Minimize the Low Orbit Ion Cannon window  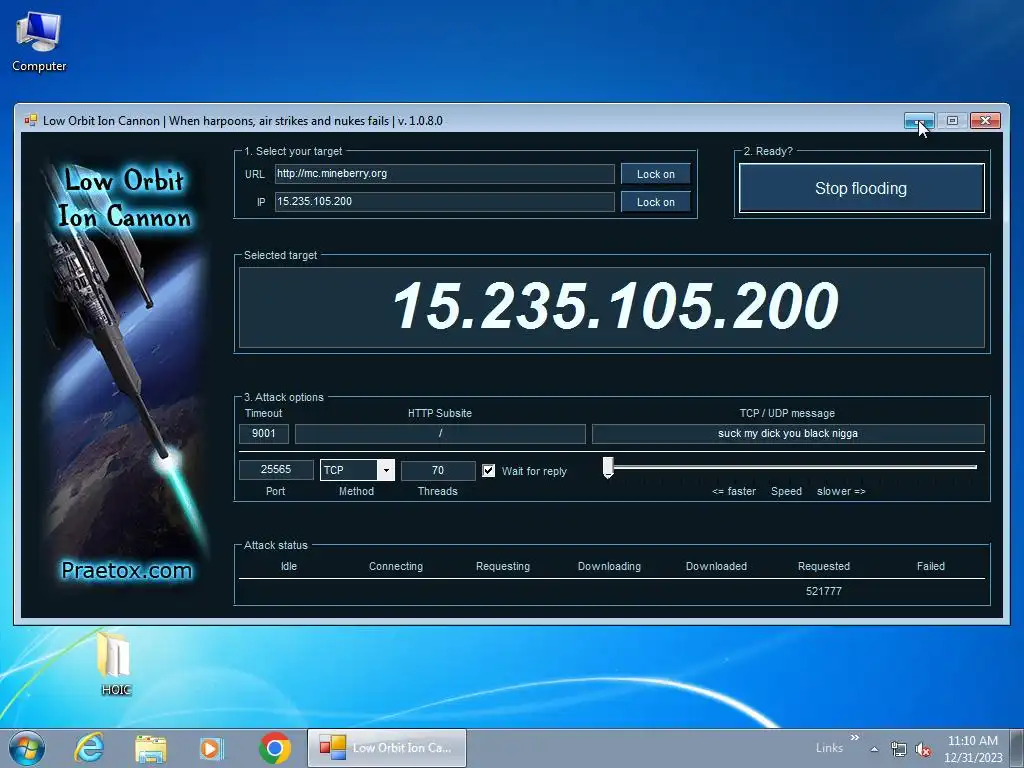[x=920, y=120]
